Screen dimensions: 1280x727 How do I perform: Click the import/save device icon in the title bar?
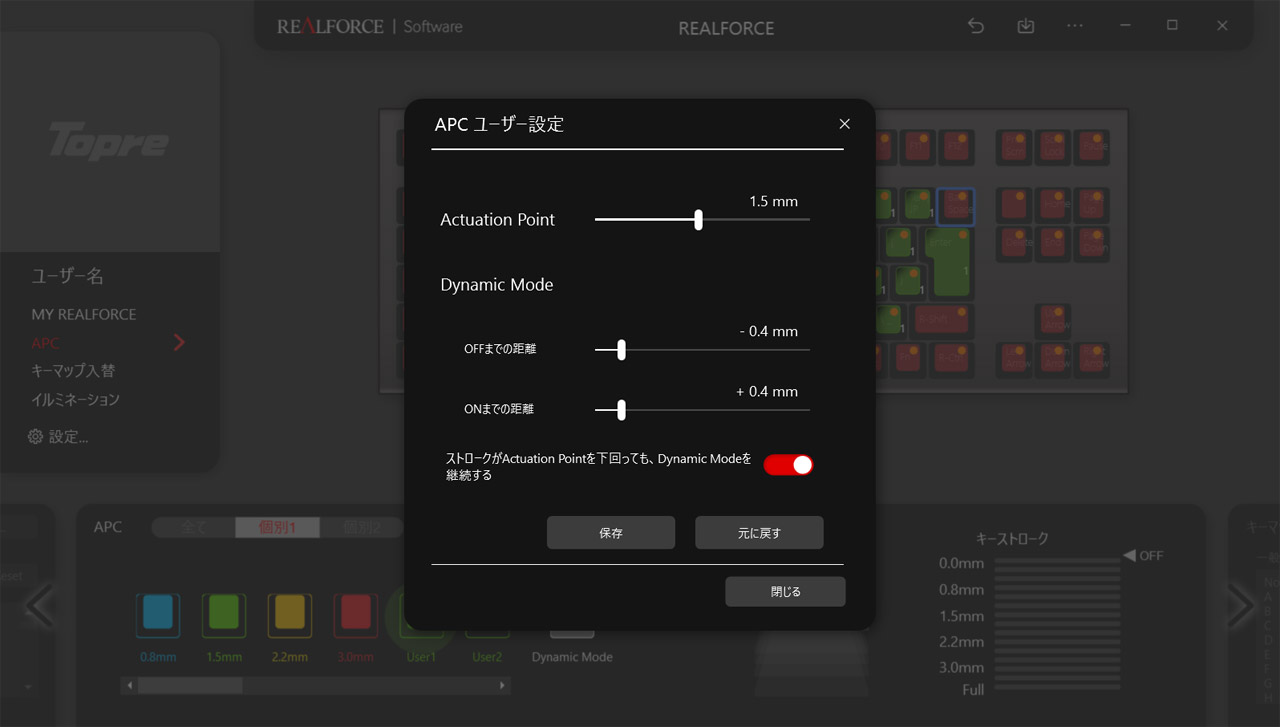(x=1025, y=26)
